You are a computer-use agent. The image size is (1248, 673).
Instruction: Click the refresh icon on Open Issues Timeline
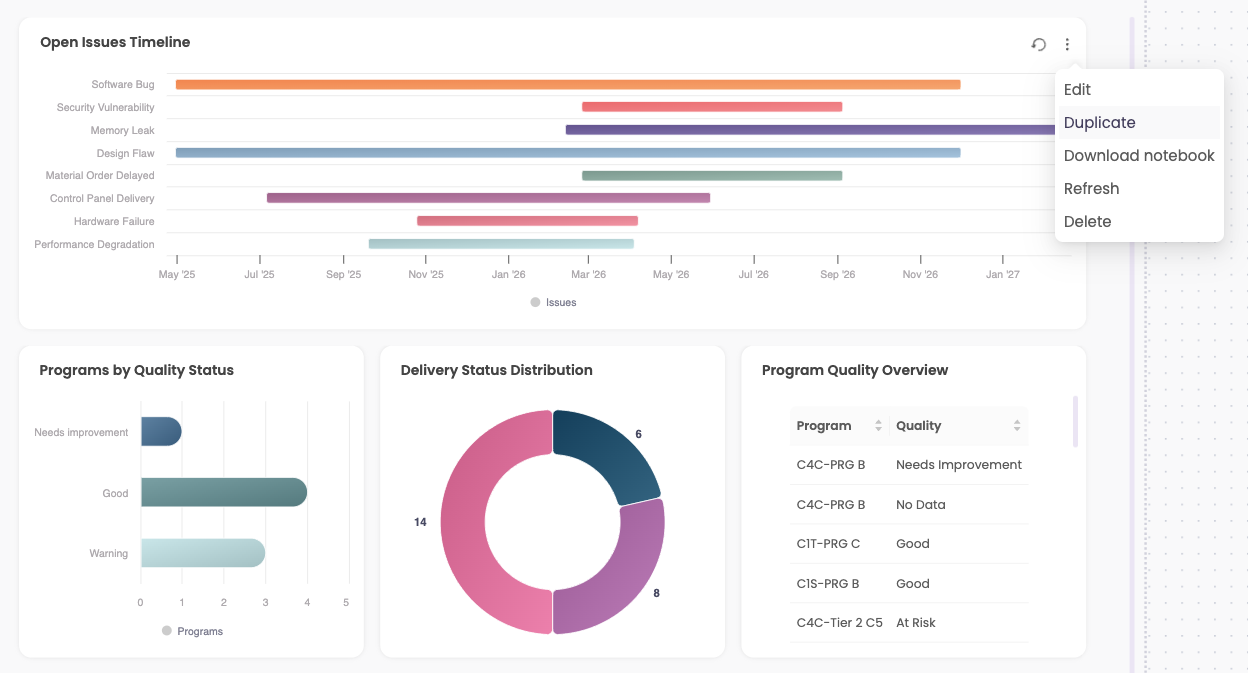(1039, 44)
